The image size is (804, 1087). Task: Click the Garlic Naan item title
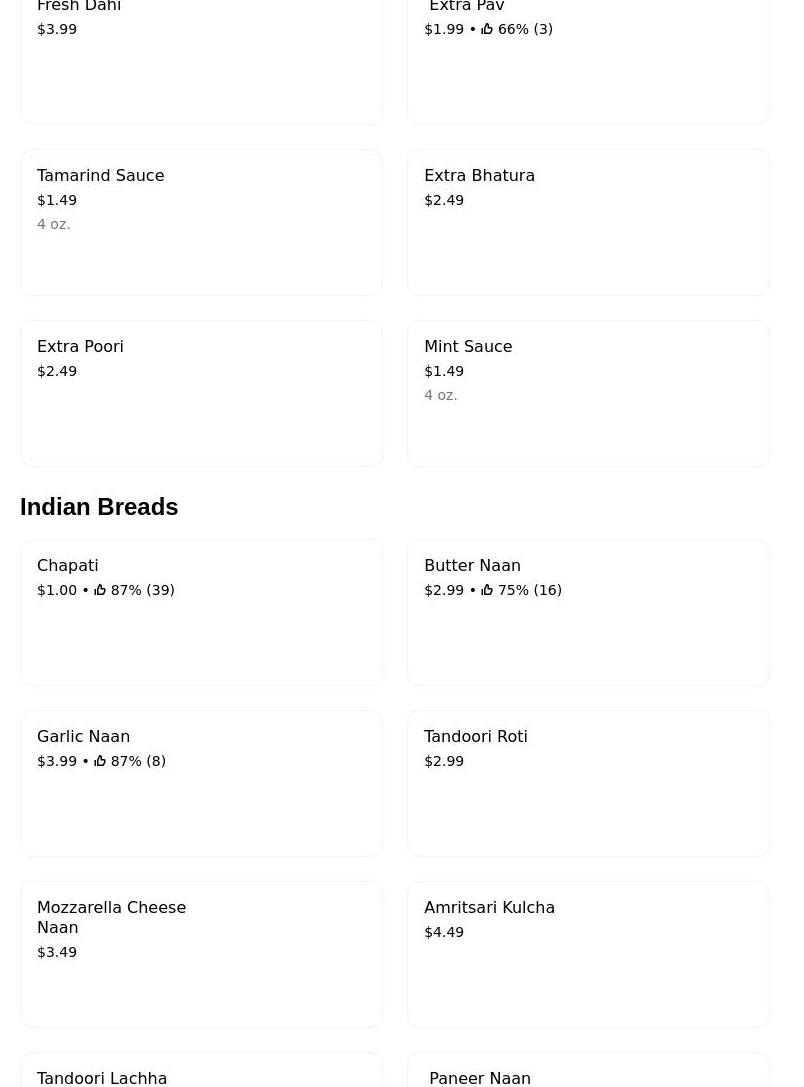click(x=83, y=736)
